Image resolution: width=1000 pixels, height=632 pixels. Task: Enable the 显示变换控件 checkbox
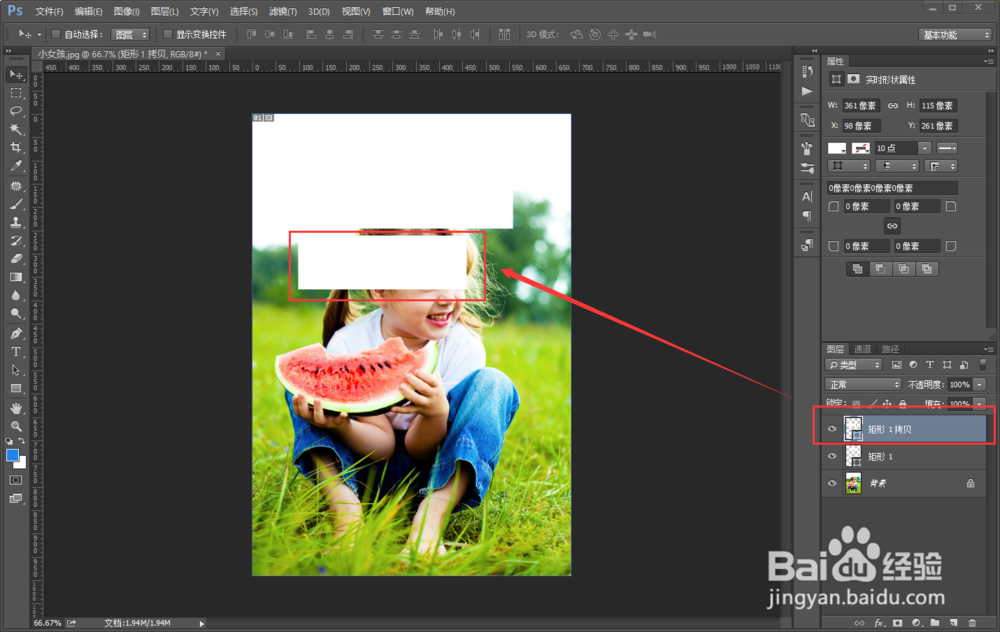[x=168, y=34]
